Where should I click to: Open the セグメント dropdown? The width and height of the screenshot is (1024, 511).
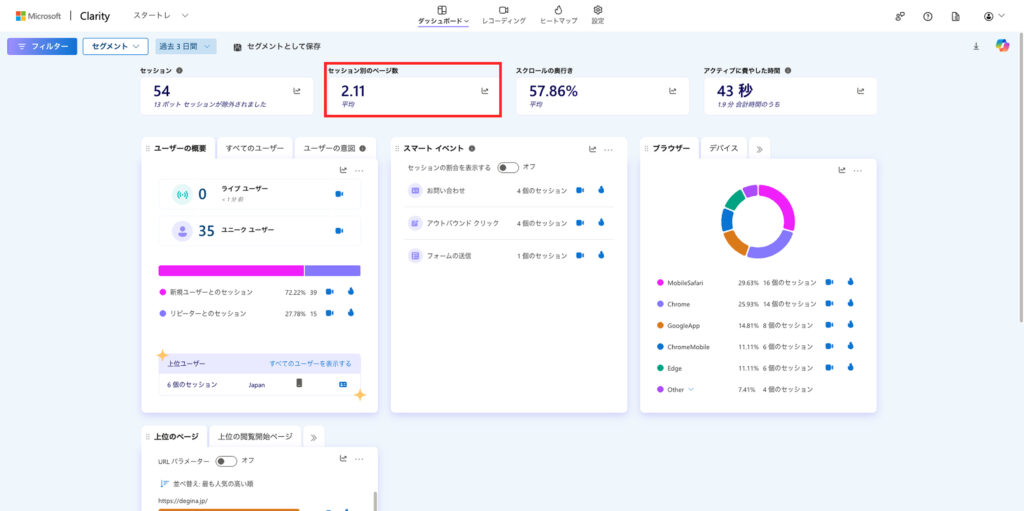click(115, 46)
